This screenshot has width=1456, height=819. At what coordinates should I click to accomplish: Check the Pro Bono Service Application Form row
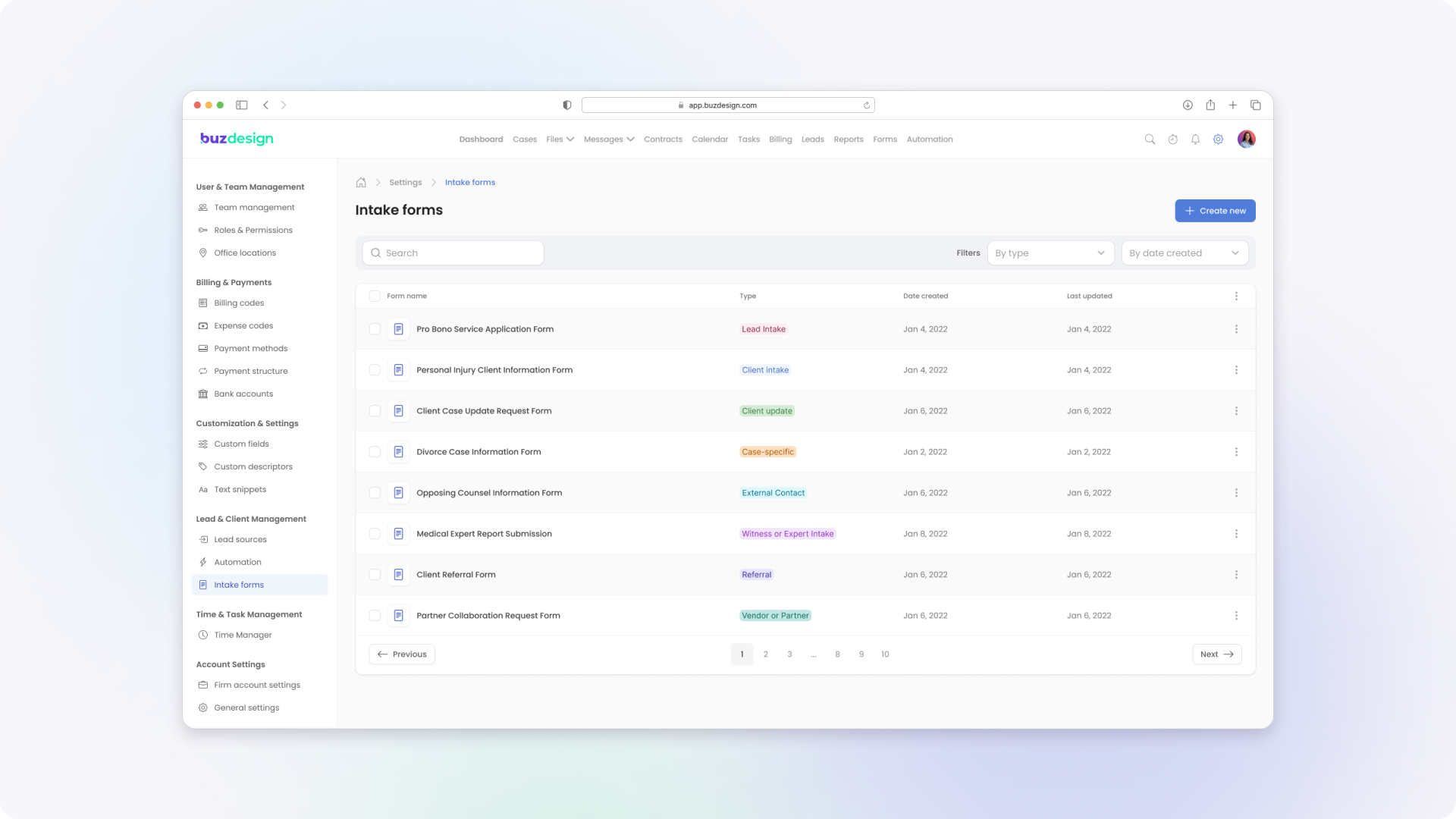[375, 329]
